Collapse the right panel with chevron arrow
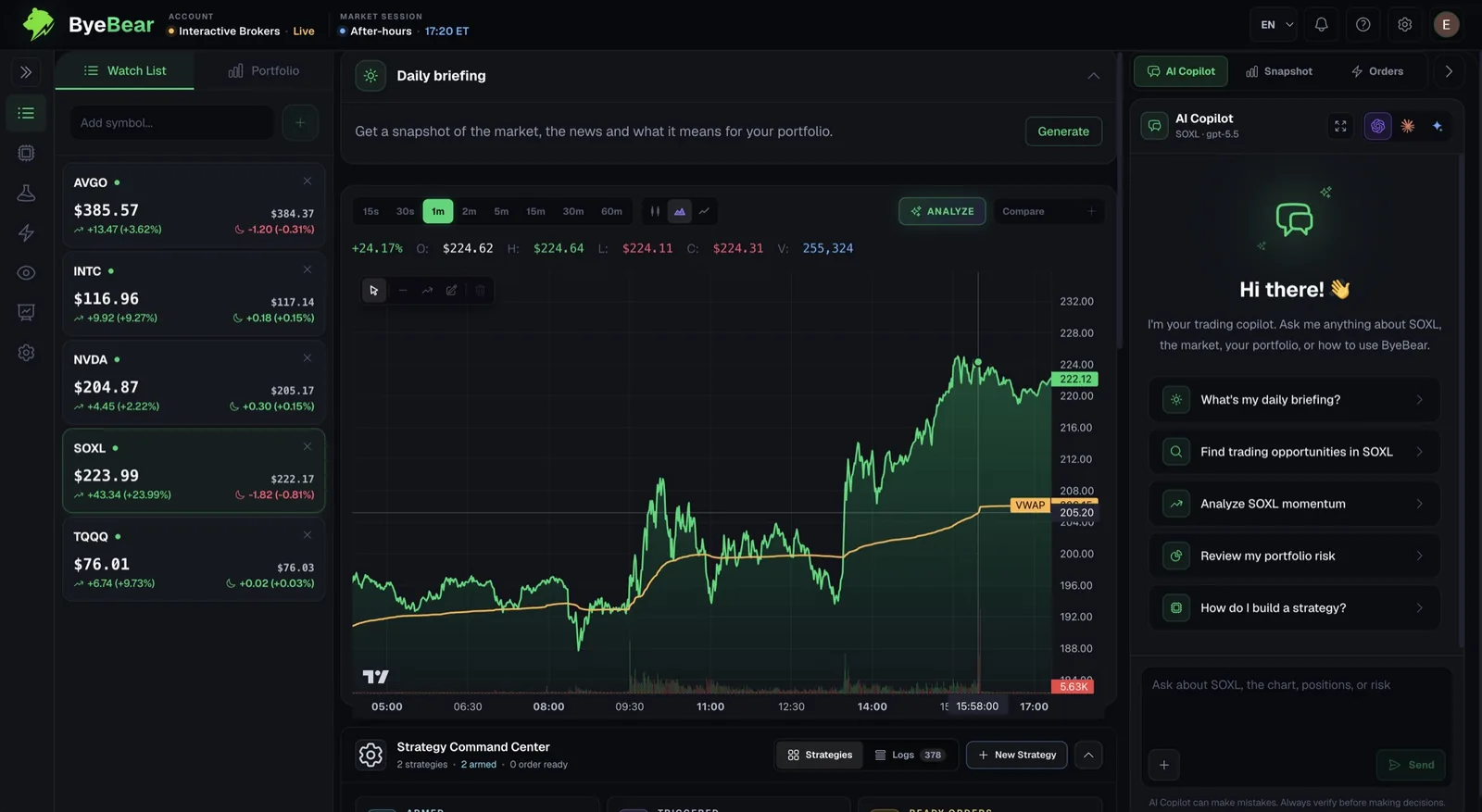 (x=1449, y=71)
